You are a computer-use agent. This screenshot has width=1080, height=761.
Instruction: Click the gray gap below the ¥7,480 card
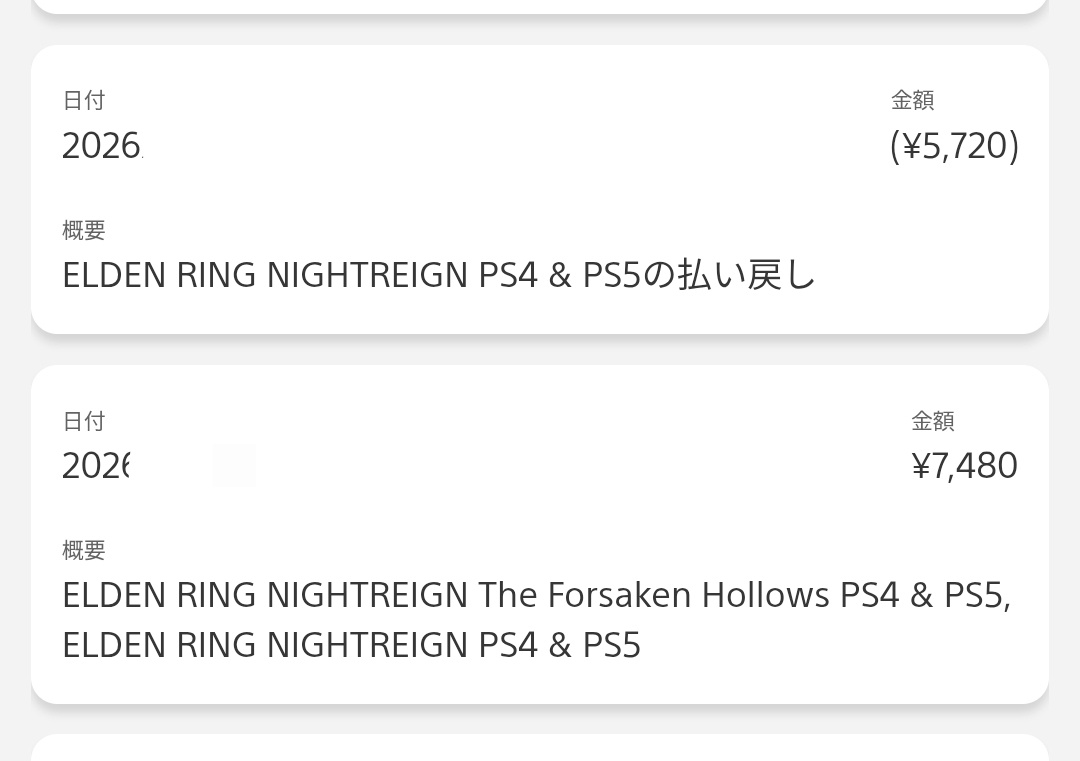coord(540,719)
